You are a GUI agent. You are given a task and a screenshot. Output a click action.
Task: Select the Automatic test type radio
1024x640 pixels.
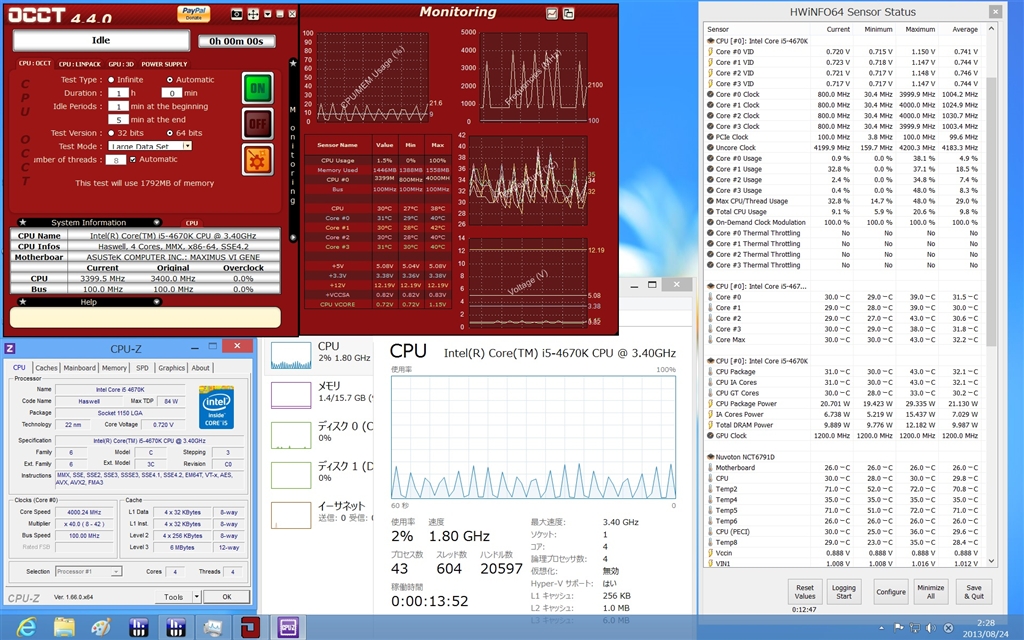tap(170, 80)
